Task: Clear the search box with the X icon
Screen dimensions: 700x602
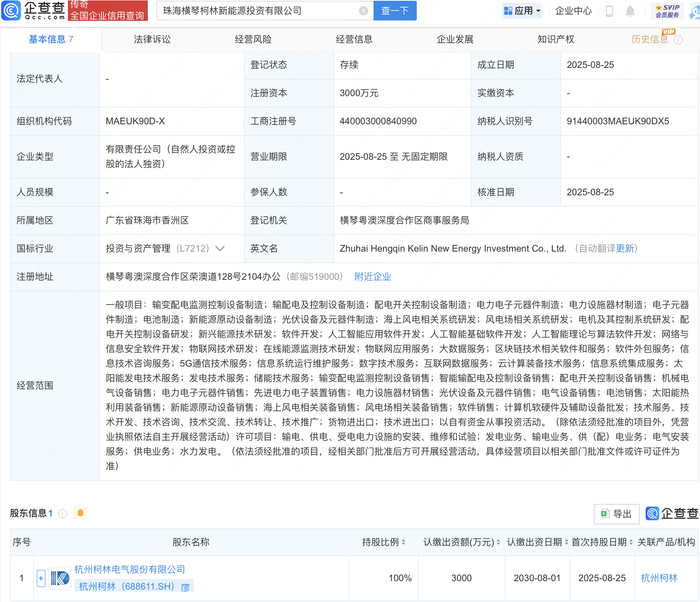Action: pyautogui.click(x=363, y=11)
